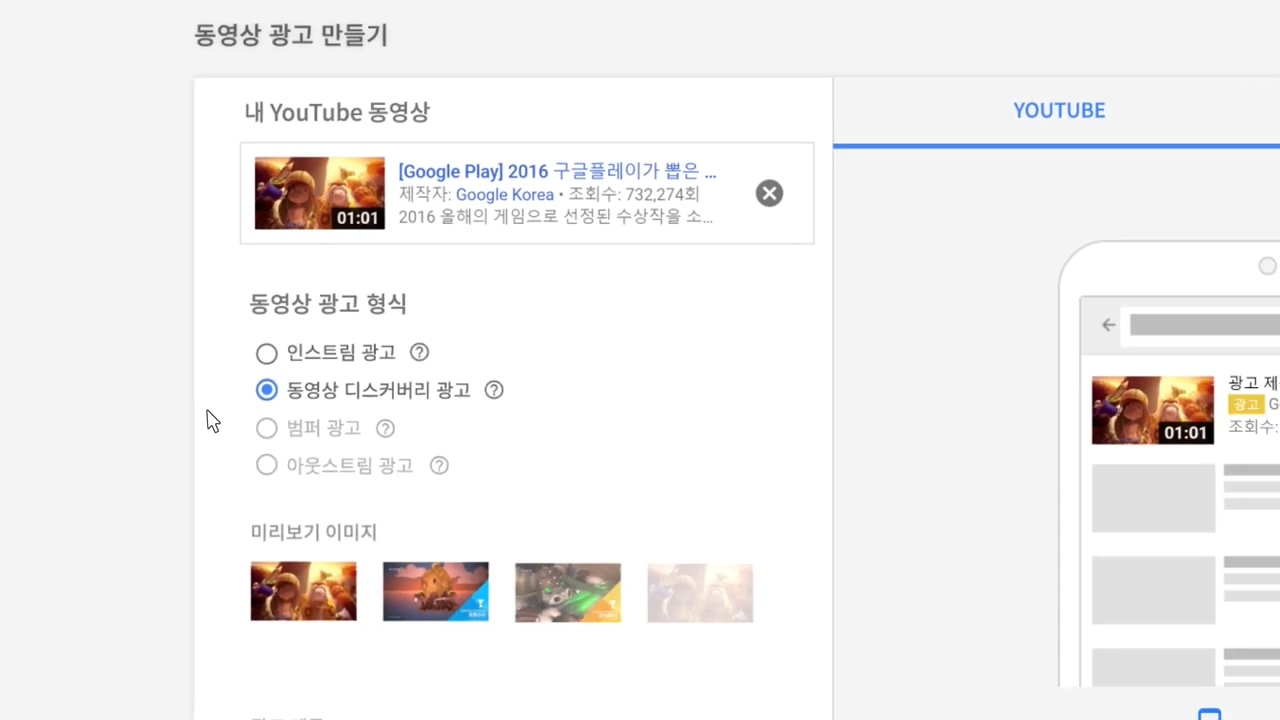Select the 아웃스트림 광고 radio button
The image size is (1280, 720).
point(266,465)
